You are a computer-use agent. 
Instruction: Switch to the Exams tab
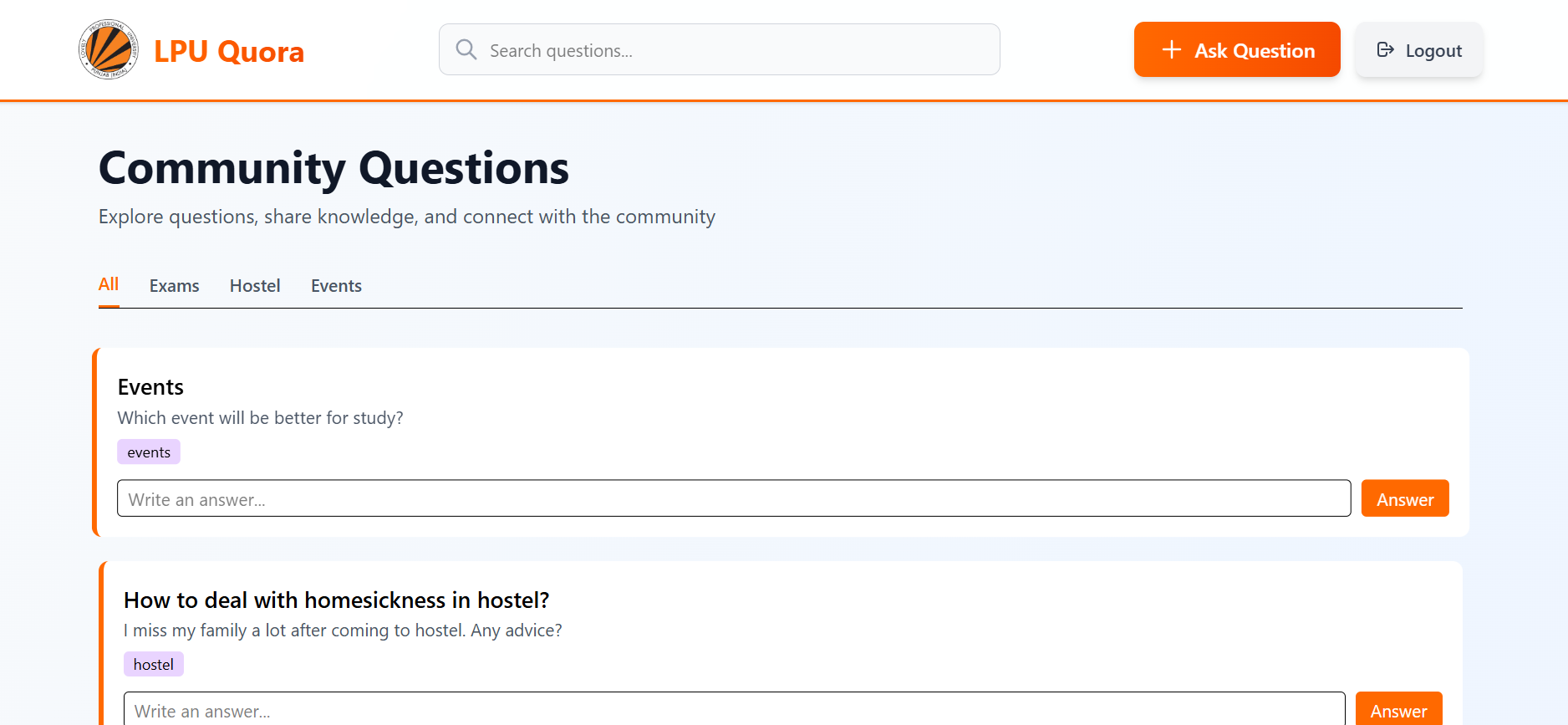(174, 285)
